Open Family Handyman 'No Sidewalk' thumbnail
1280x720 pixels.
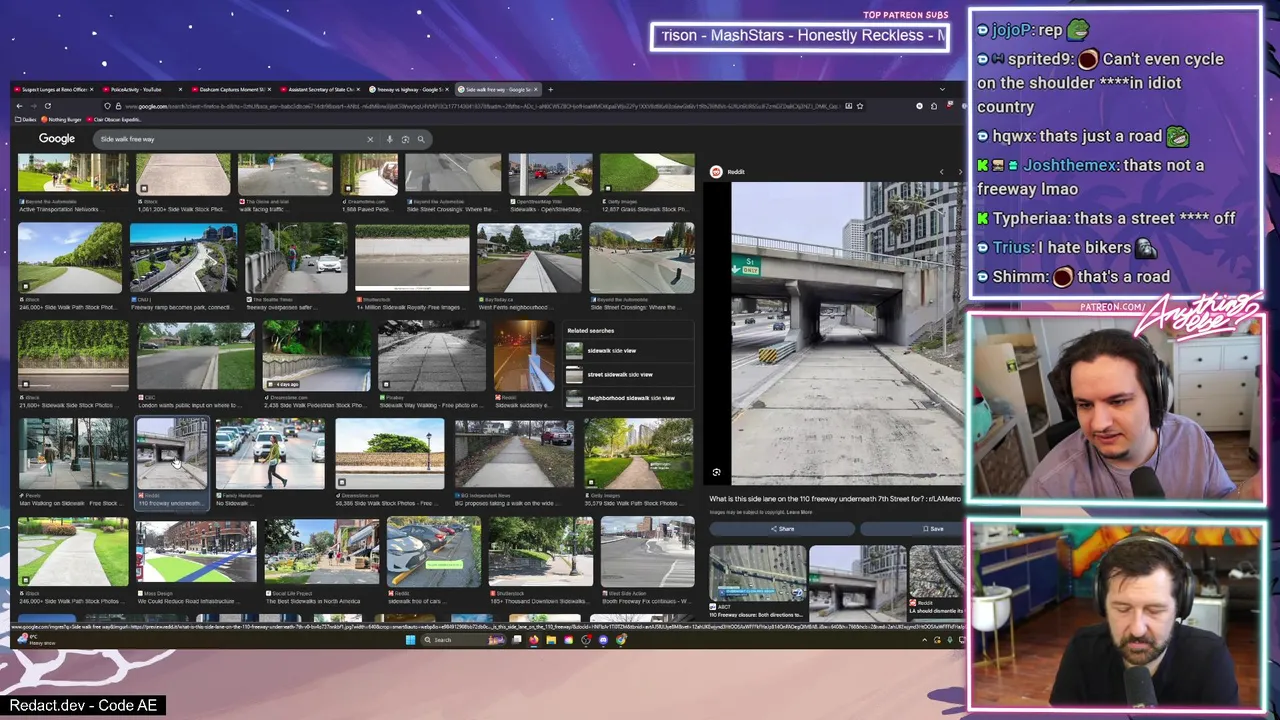click(269, 453)
